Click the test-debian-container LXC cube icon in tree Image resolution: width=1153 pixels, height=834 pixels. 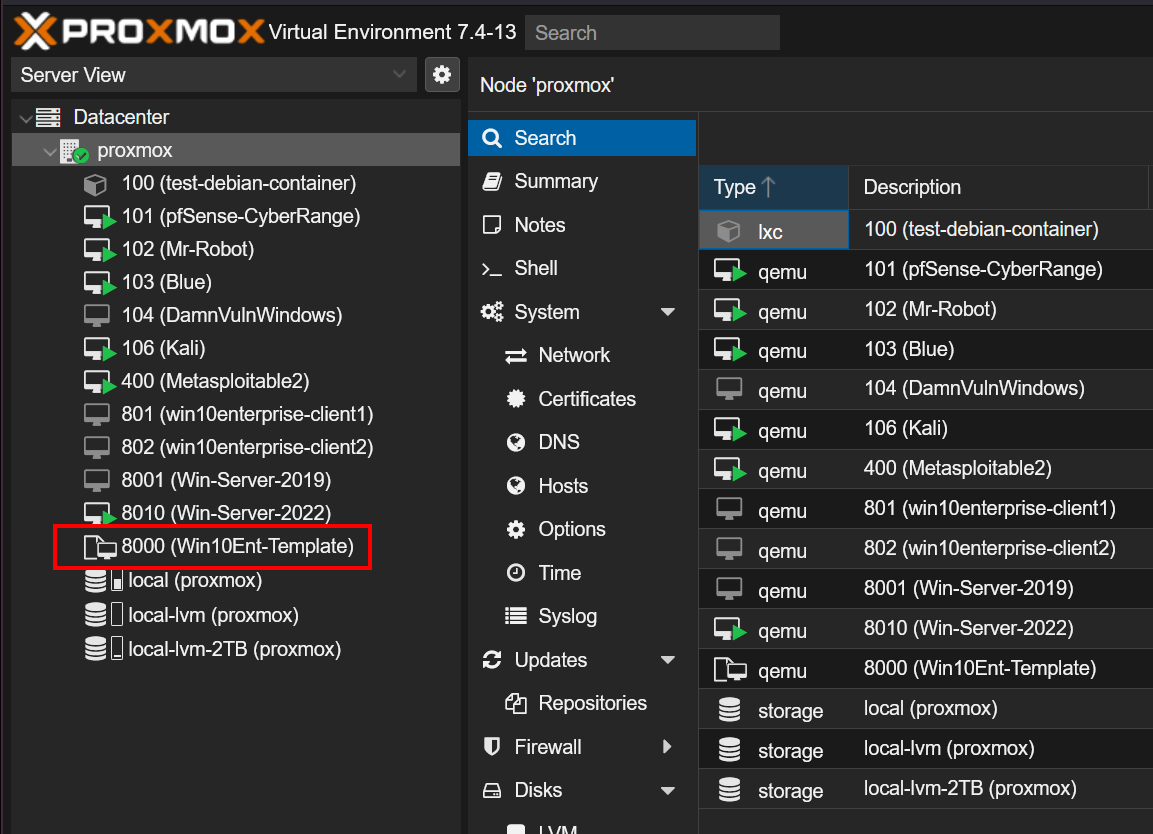pyautogui.click(x=96, y=184)
